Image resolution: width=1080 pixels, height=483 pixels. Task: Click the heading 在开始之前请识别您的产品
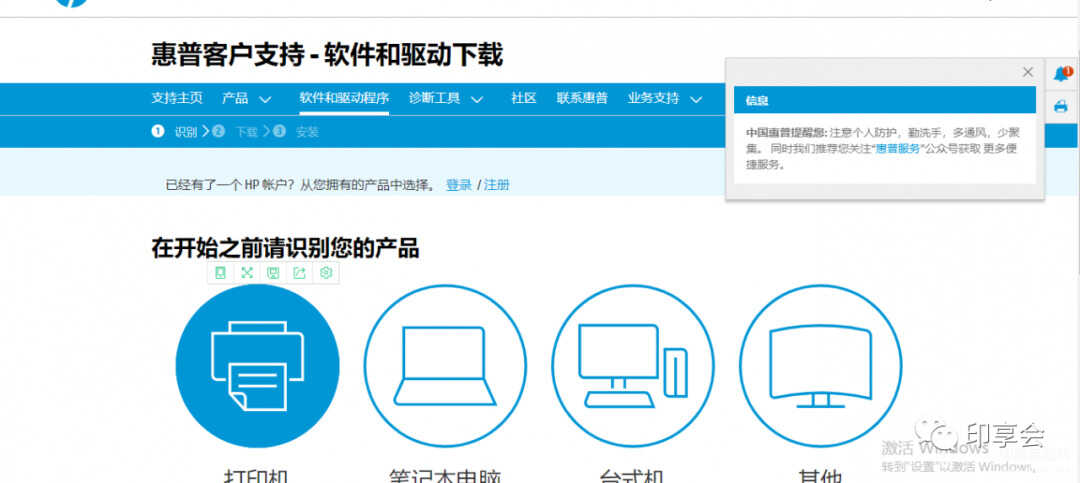point(285,247)
